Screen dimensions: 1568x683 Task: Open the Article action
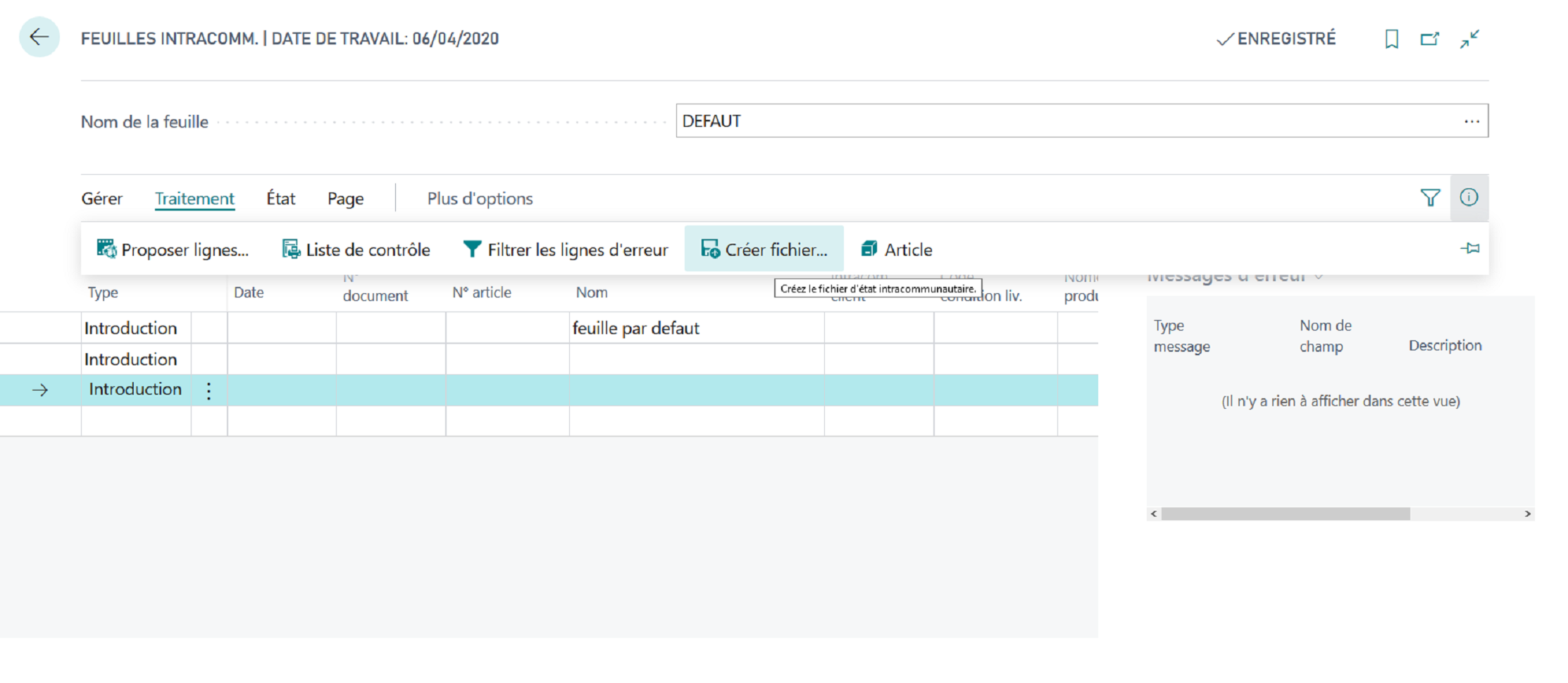[x=897, y=250]
